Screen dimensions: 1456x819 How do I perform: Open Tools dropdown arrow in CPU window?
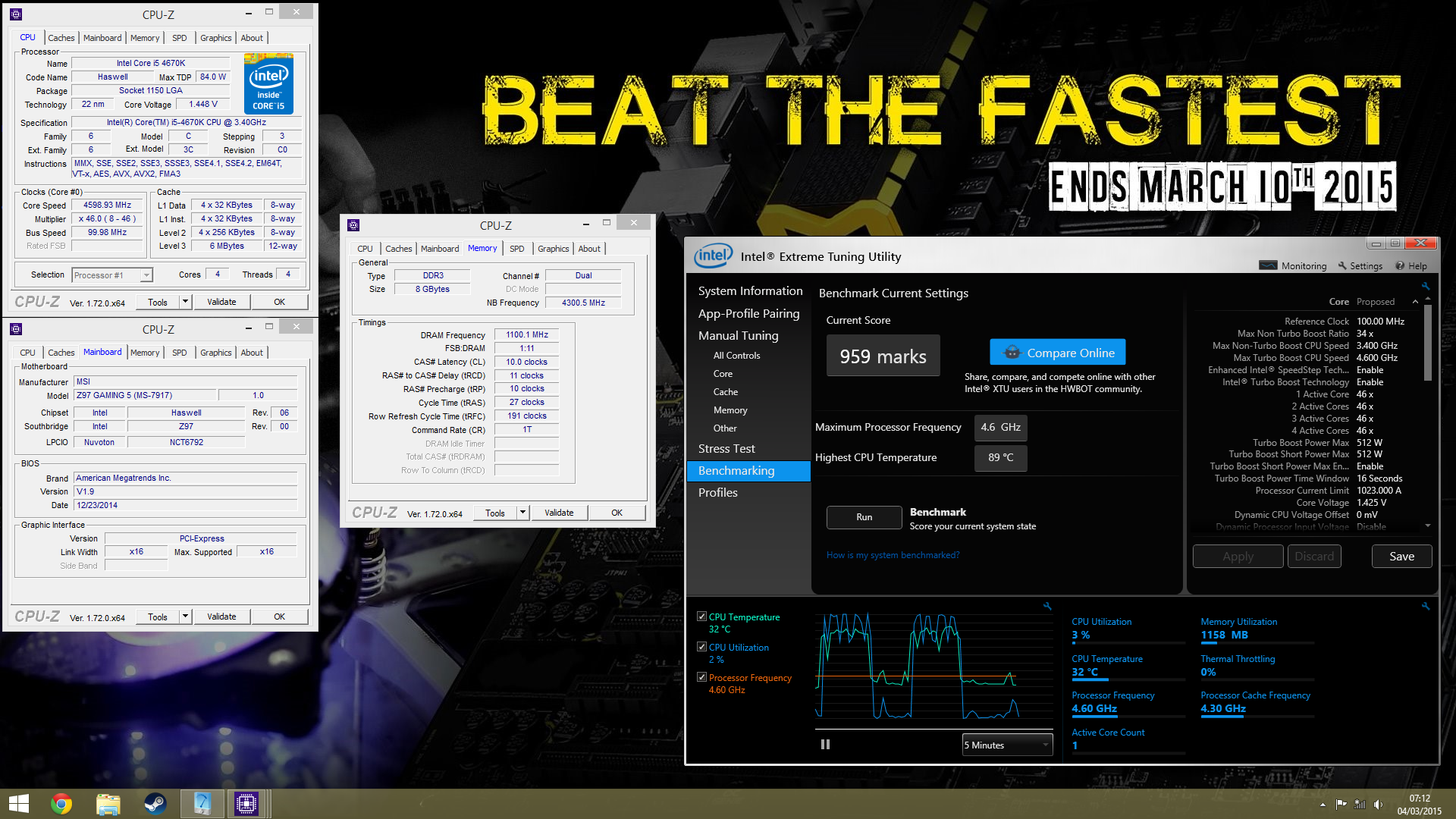click(185, 302)
